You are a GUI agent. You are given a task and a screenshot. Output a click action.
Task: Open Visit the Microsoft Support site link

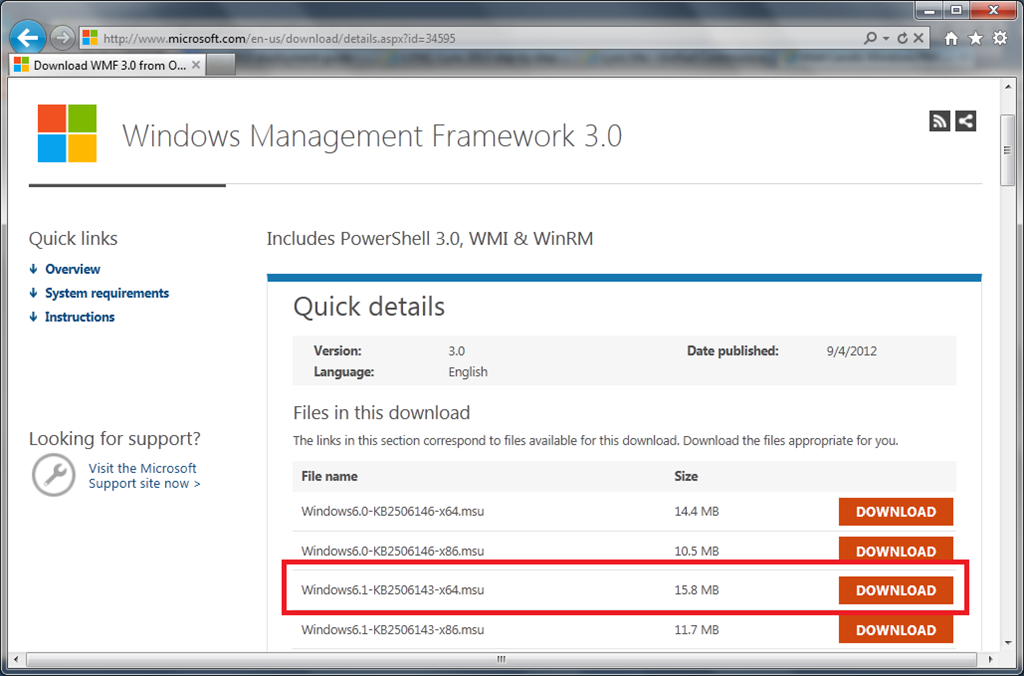click(x=144, y=476)
